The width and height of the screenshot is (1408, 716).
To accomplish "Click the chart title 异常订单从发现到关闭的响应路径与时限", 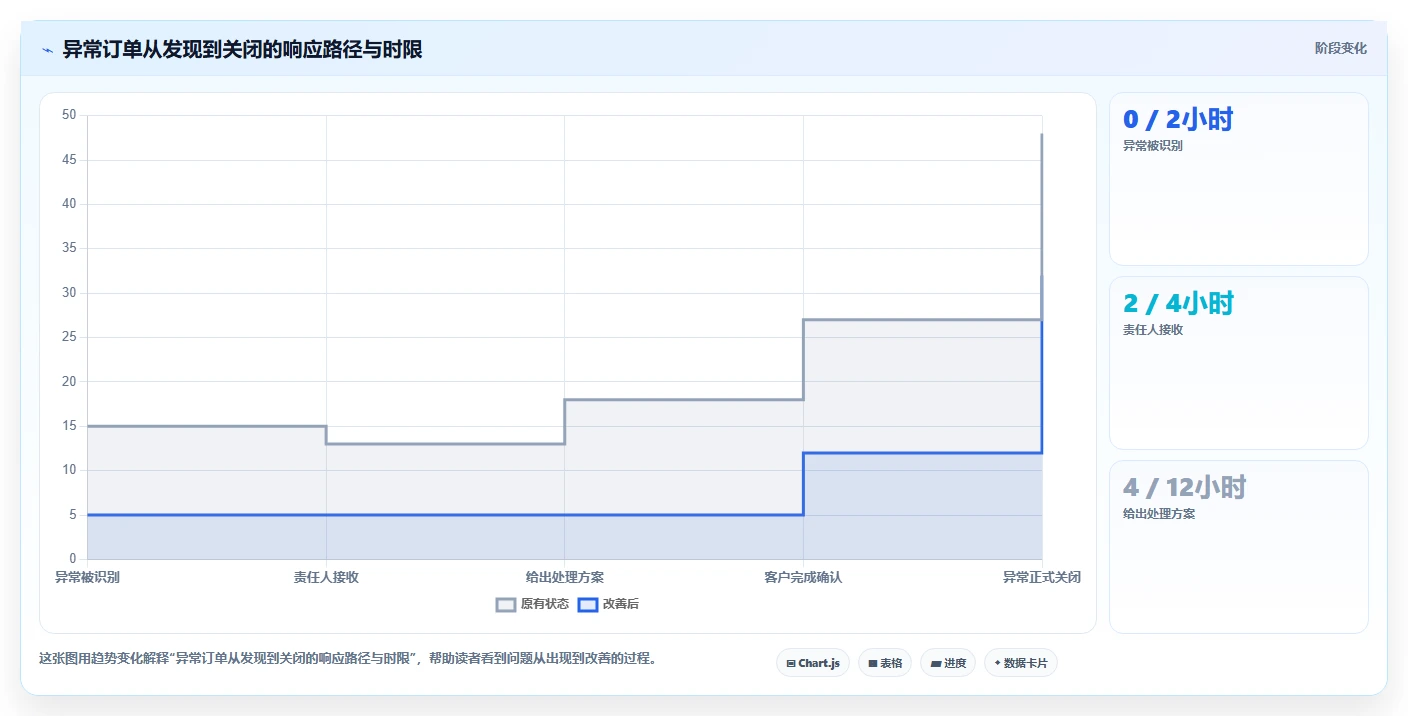I will 242,49.
